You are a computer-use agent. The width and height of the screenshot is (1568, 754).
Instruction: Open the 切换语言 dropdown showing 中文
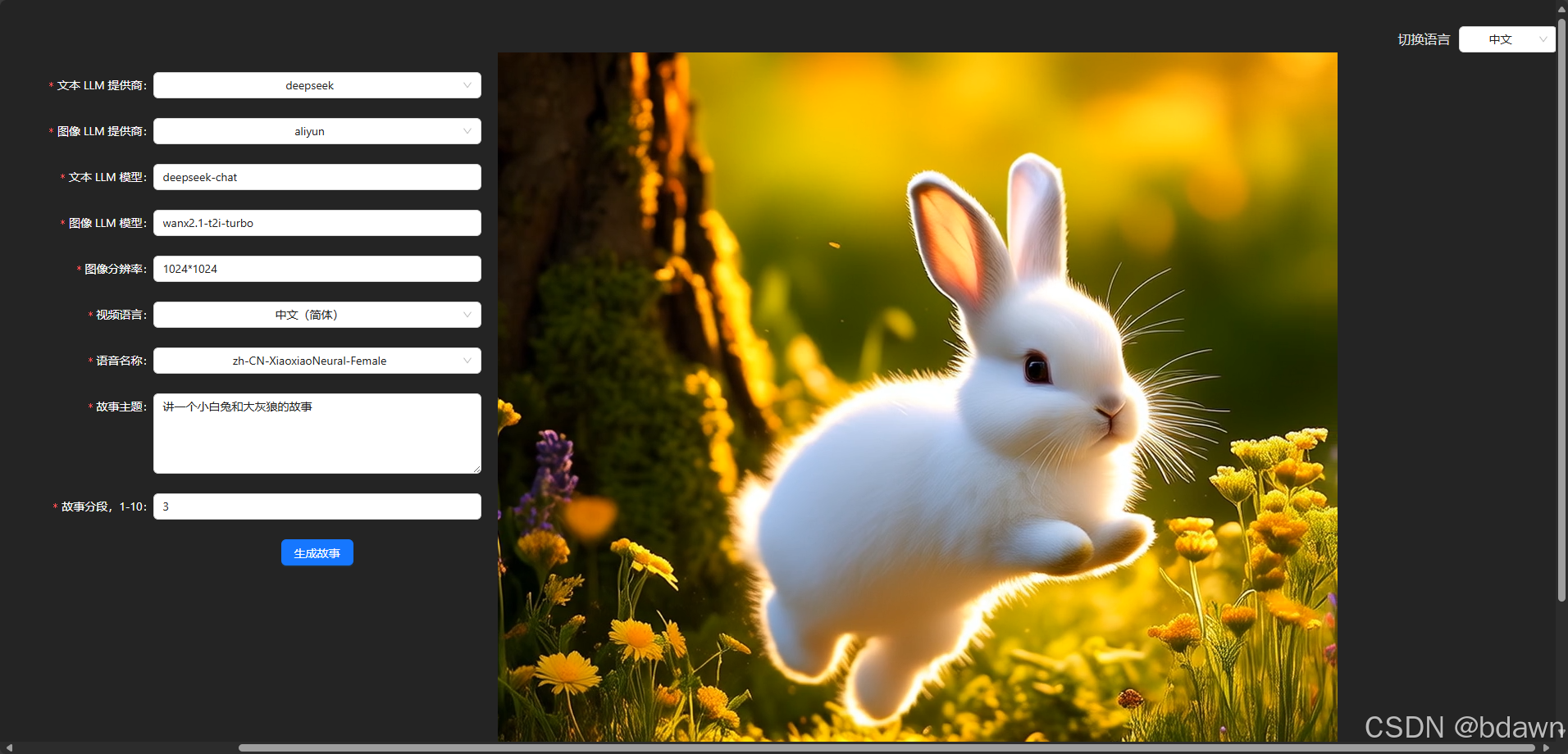point(1506,39)
